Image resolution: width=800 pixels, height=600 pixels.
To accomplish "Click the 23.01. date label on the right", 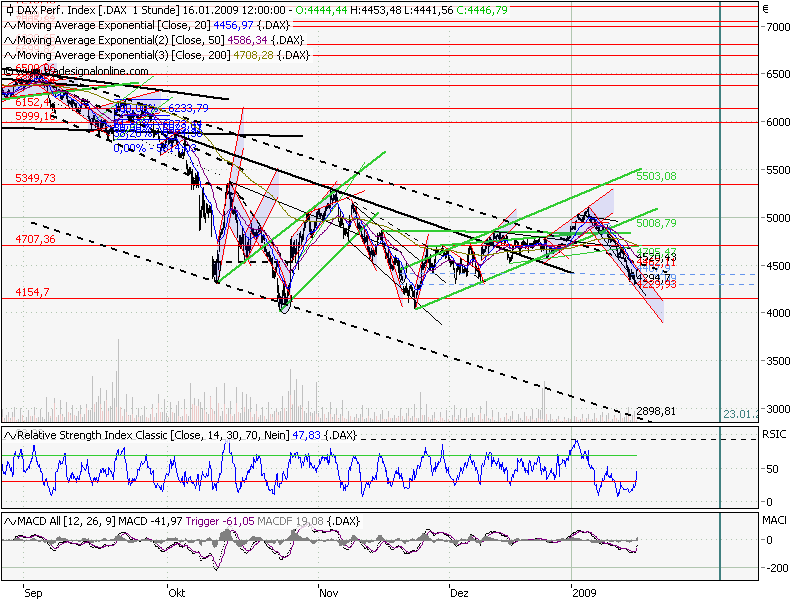I will pos(736,412).
